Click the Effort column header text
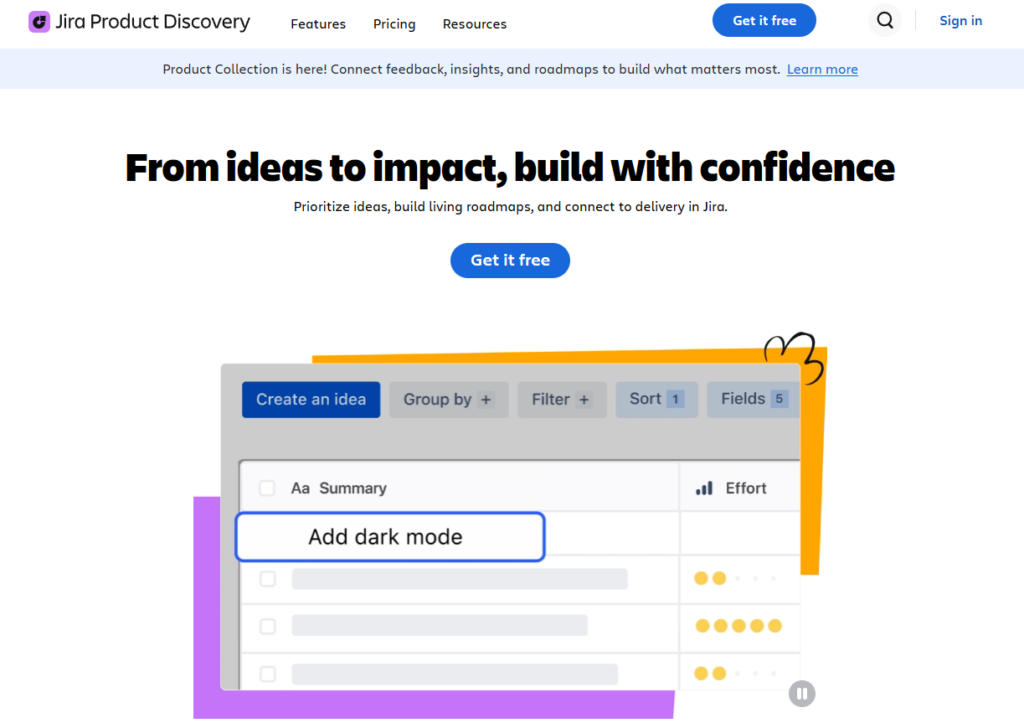Screen dimensions: 1024x723 coord(746,489)
